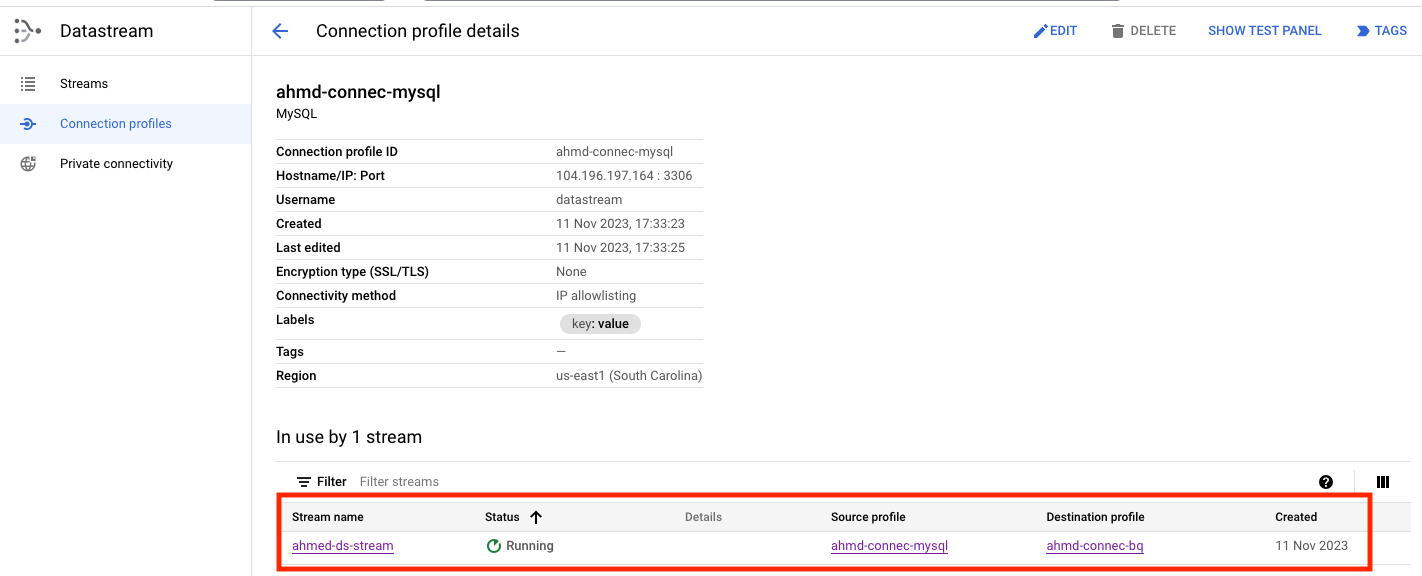Open ahmd-connec-mysql source profile link

[x=889, y=546]
